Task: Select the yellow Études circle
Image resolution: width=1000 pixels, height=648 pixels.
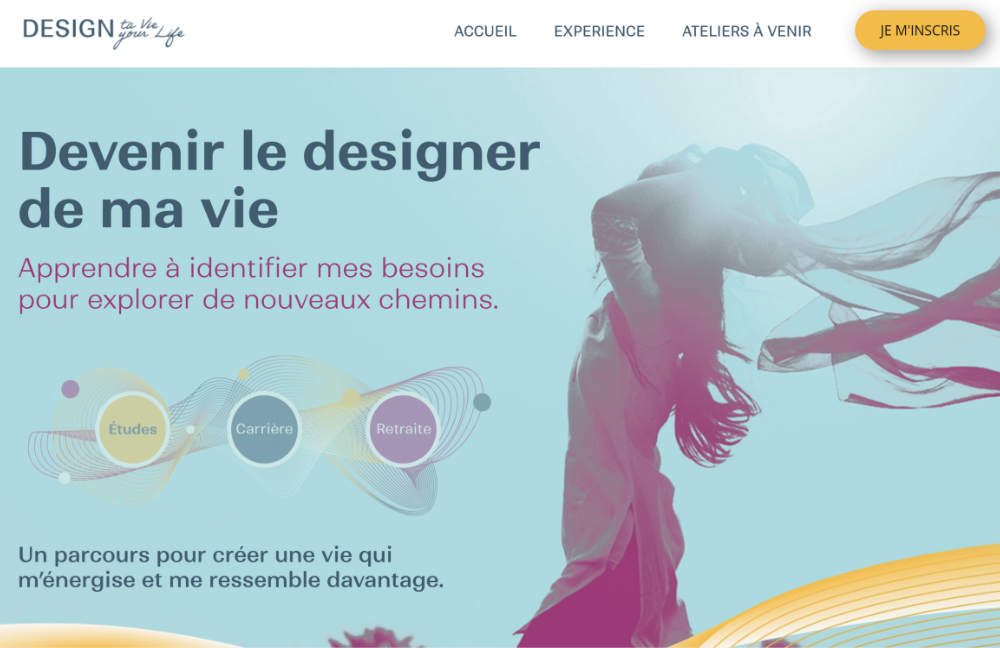Action: tap(133, 429)
